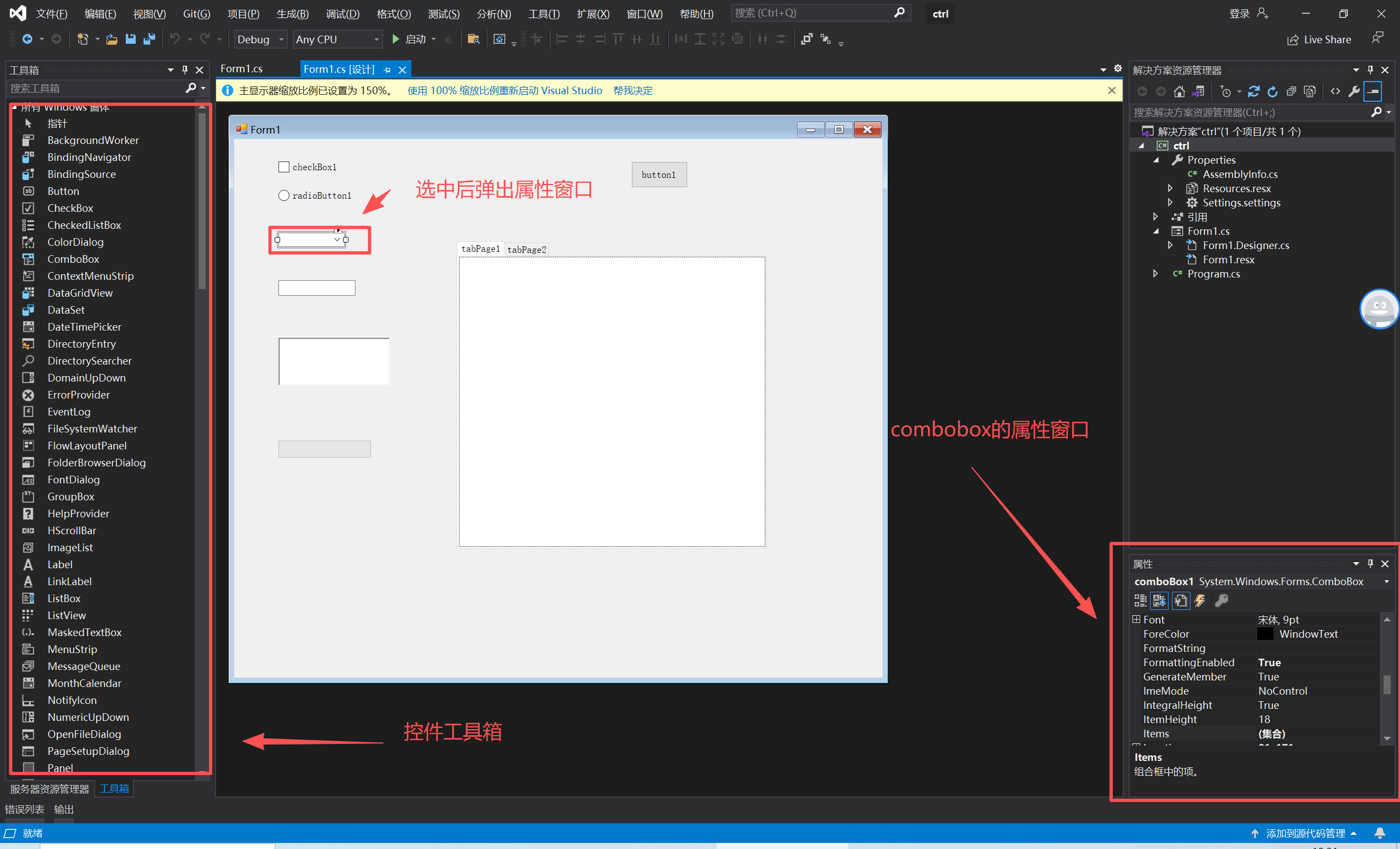1400x849 pixels.
Task: Click the top search box (Ctrl+Q)
Action: (821, 13)
